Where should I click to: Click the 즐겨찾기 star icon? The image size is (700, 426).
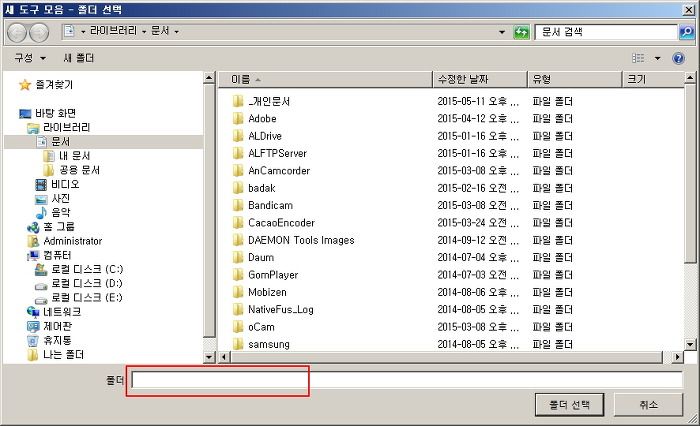coord(25,84)
